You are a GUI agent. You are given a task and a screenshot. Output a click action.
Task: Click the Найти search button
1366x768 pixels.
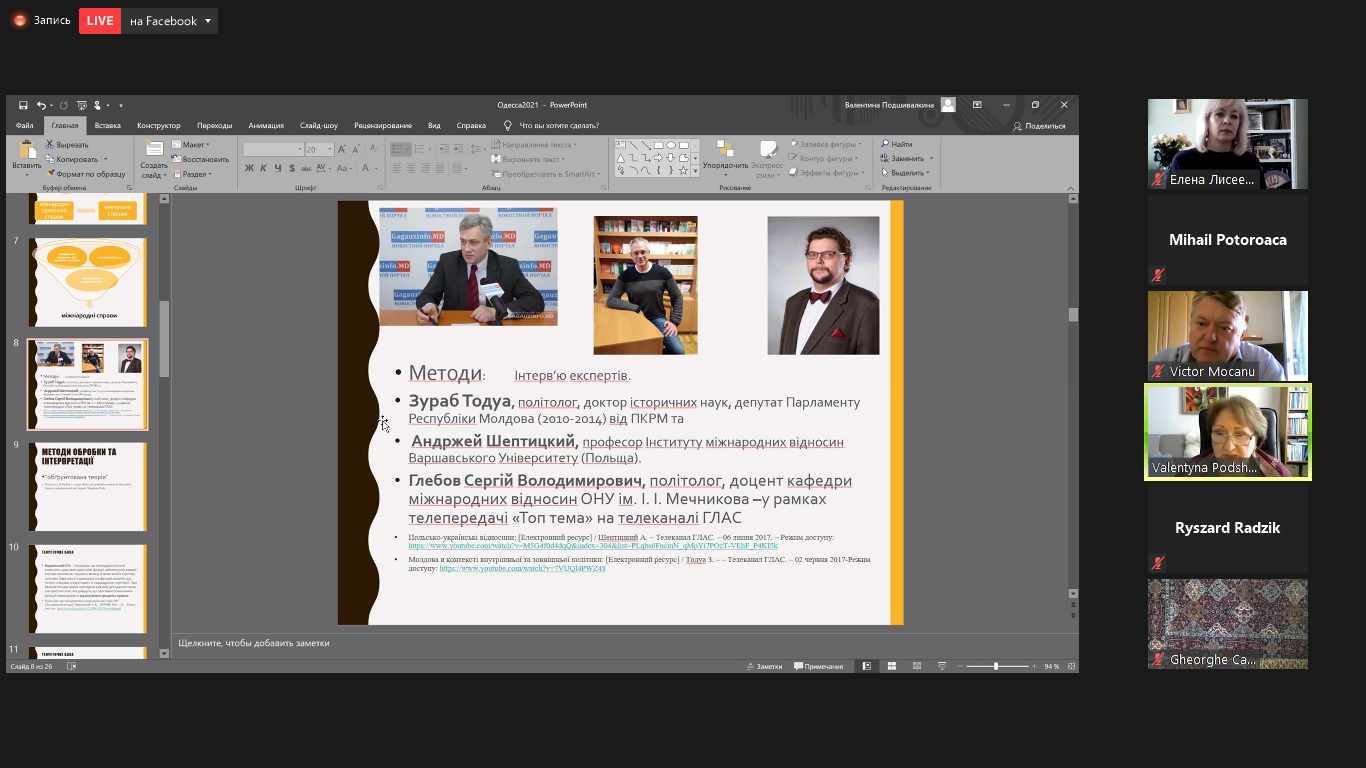click(x=896, y=144)
